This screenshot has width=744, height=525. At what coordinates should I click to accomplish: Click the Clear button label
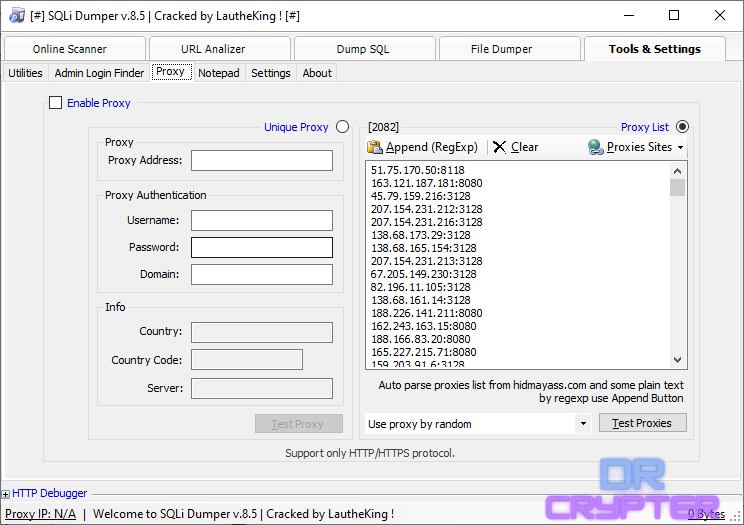[x=524, y=147]
